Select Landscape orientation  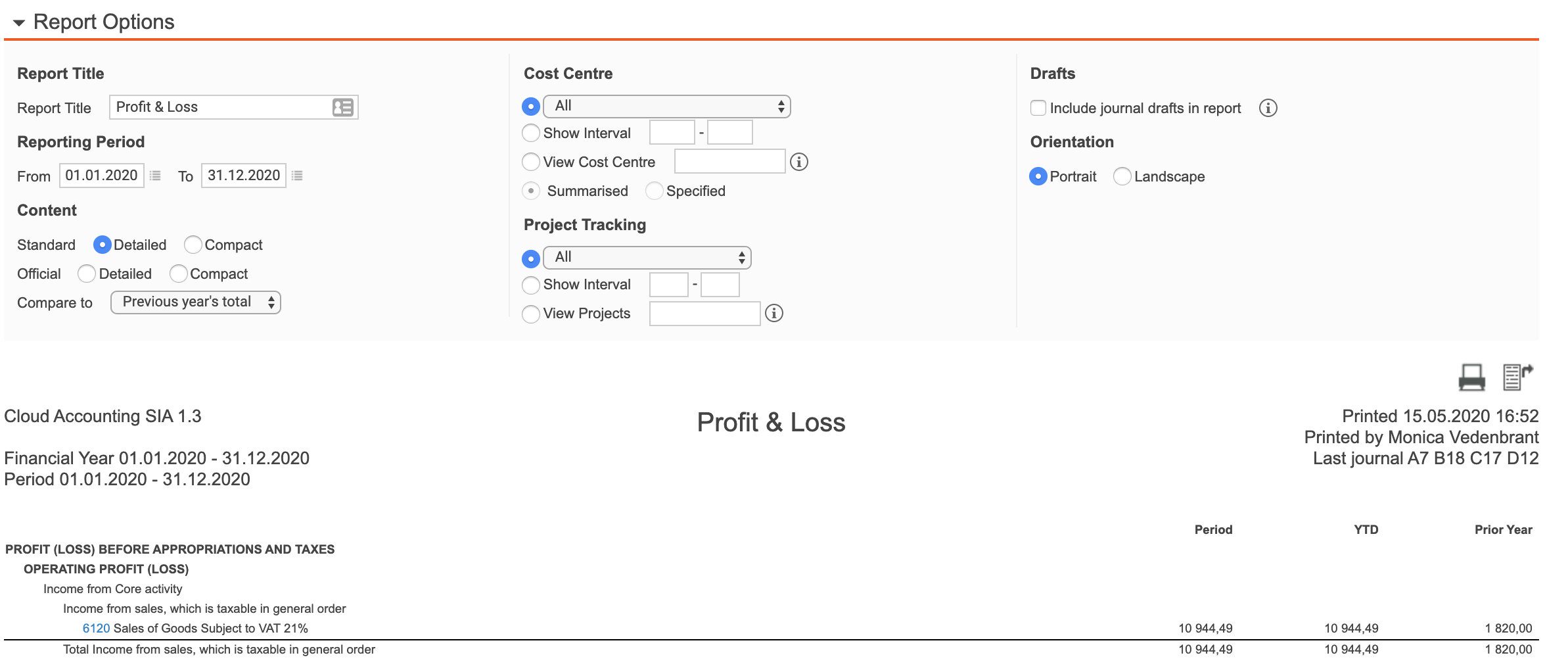pos(1122,176)
